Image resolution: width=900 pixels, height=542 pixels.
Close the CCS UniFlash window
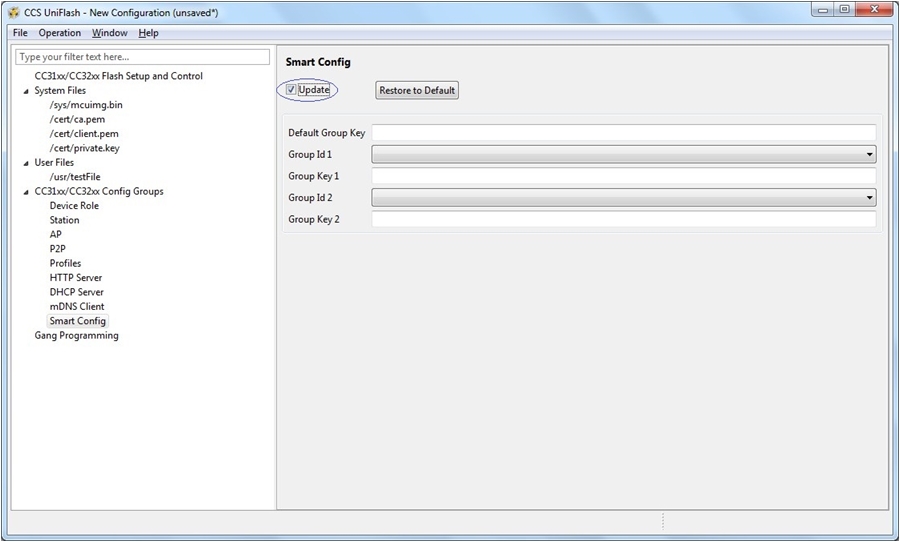pos(874,10)
